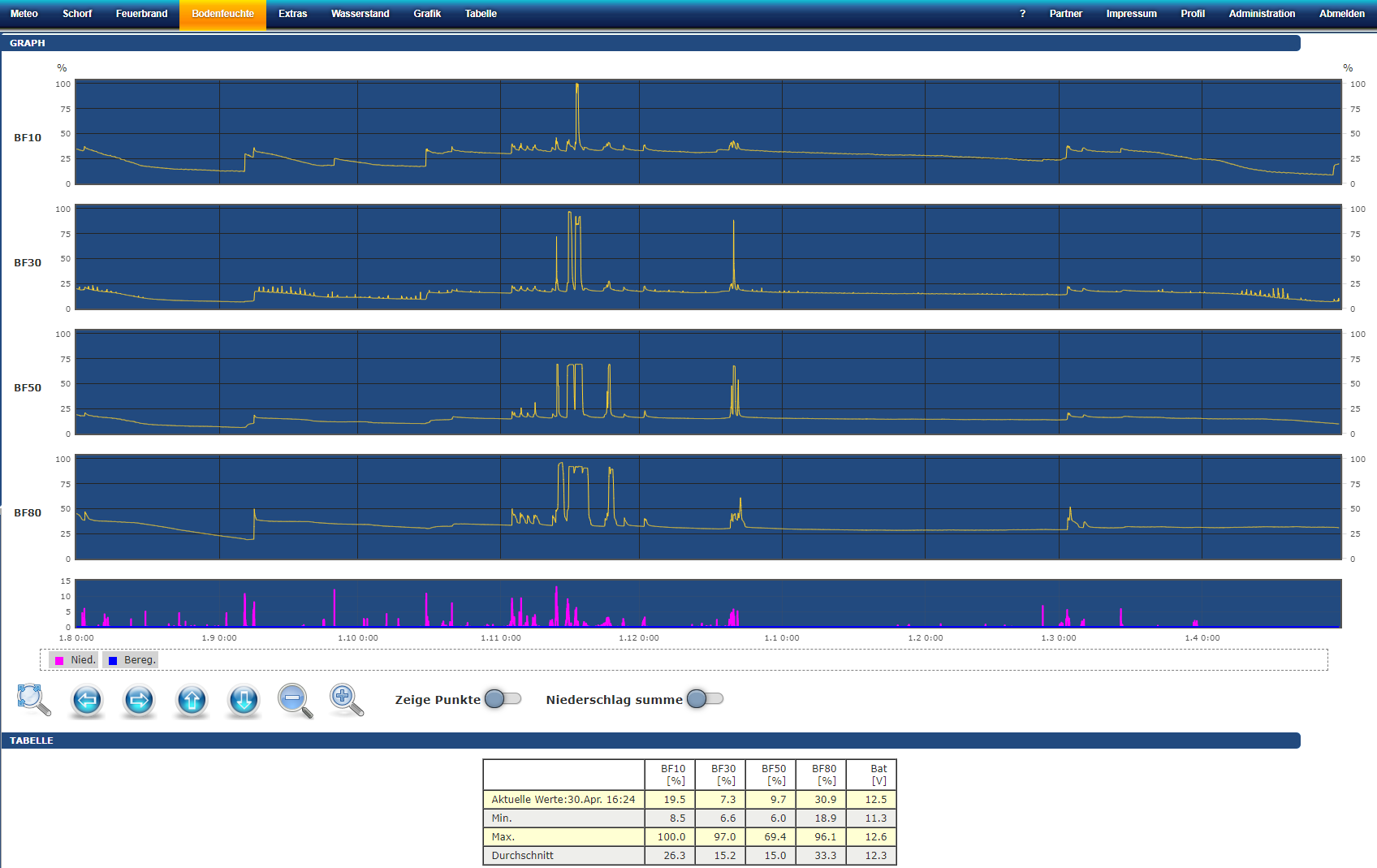This screenshot has width=1377, height=868.
Task: Collapse the GRAPH section header
Action: 650,43
